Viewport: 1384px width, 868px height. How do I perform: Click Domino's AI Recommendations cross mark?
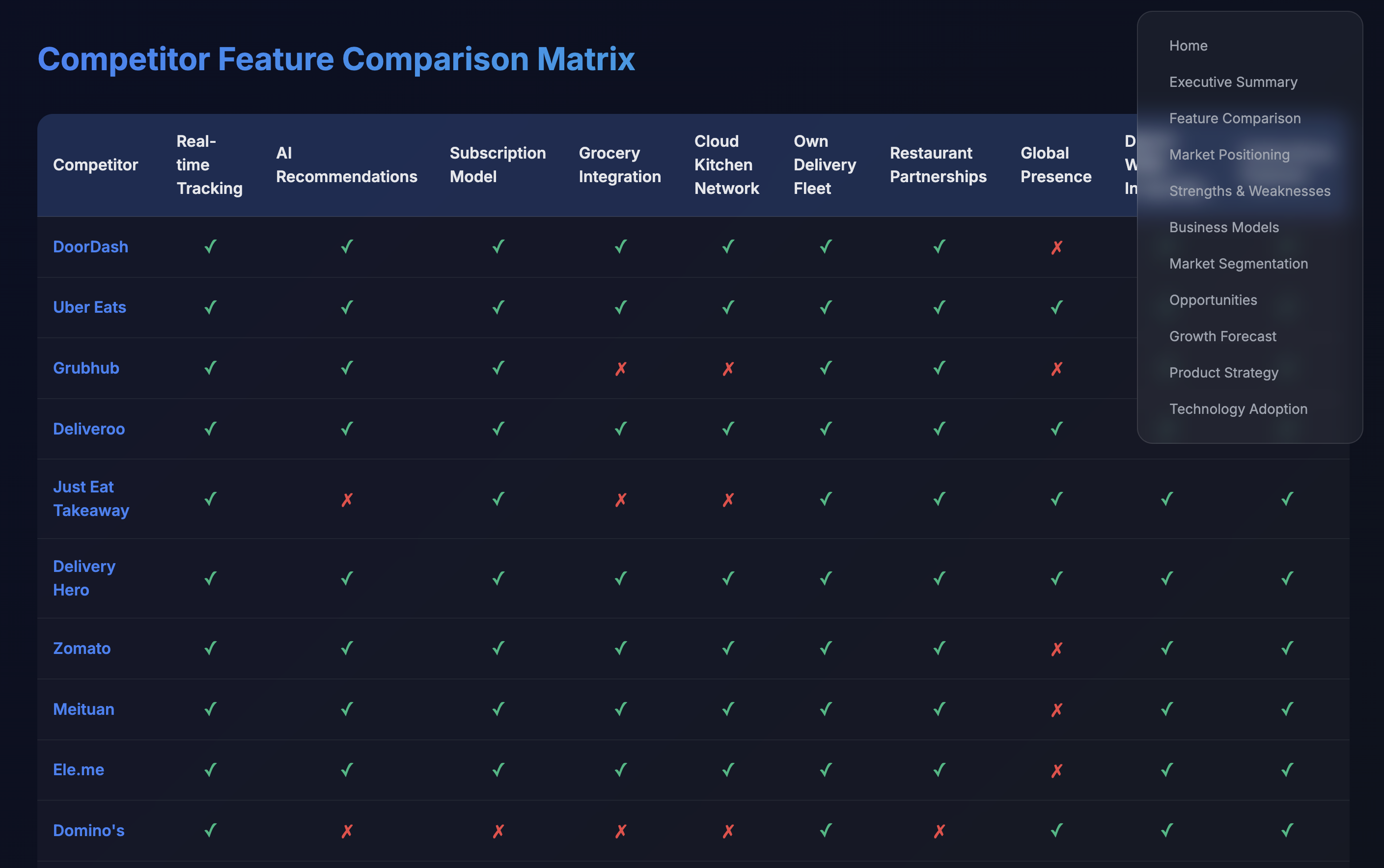pyautogui.click(x=346, y=831)
